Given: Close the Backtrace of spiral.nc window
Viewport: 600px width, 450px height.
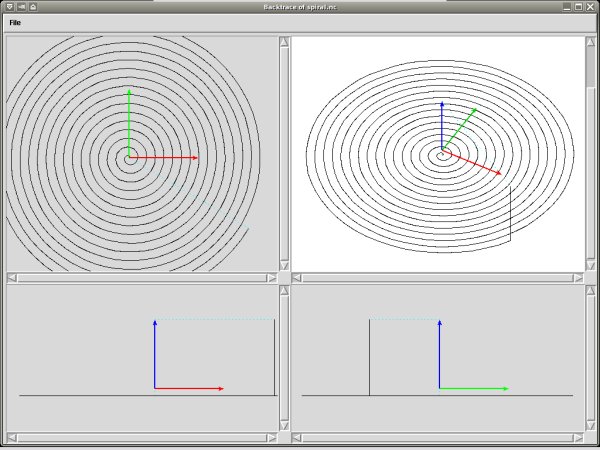Looking at the screenshot, I should 590,7.
